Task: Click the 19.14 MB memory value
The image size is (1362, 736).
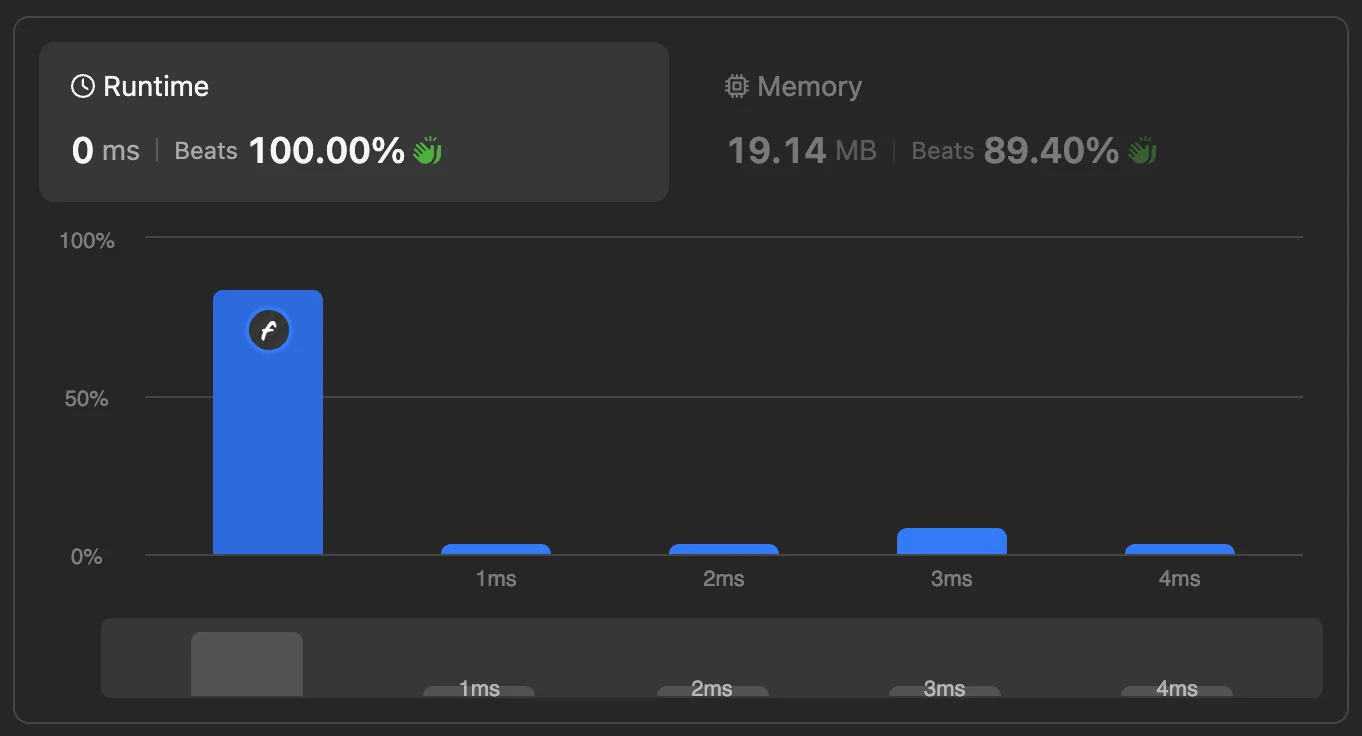Action: 801,151
